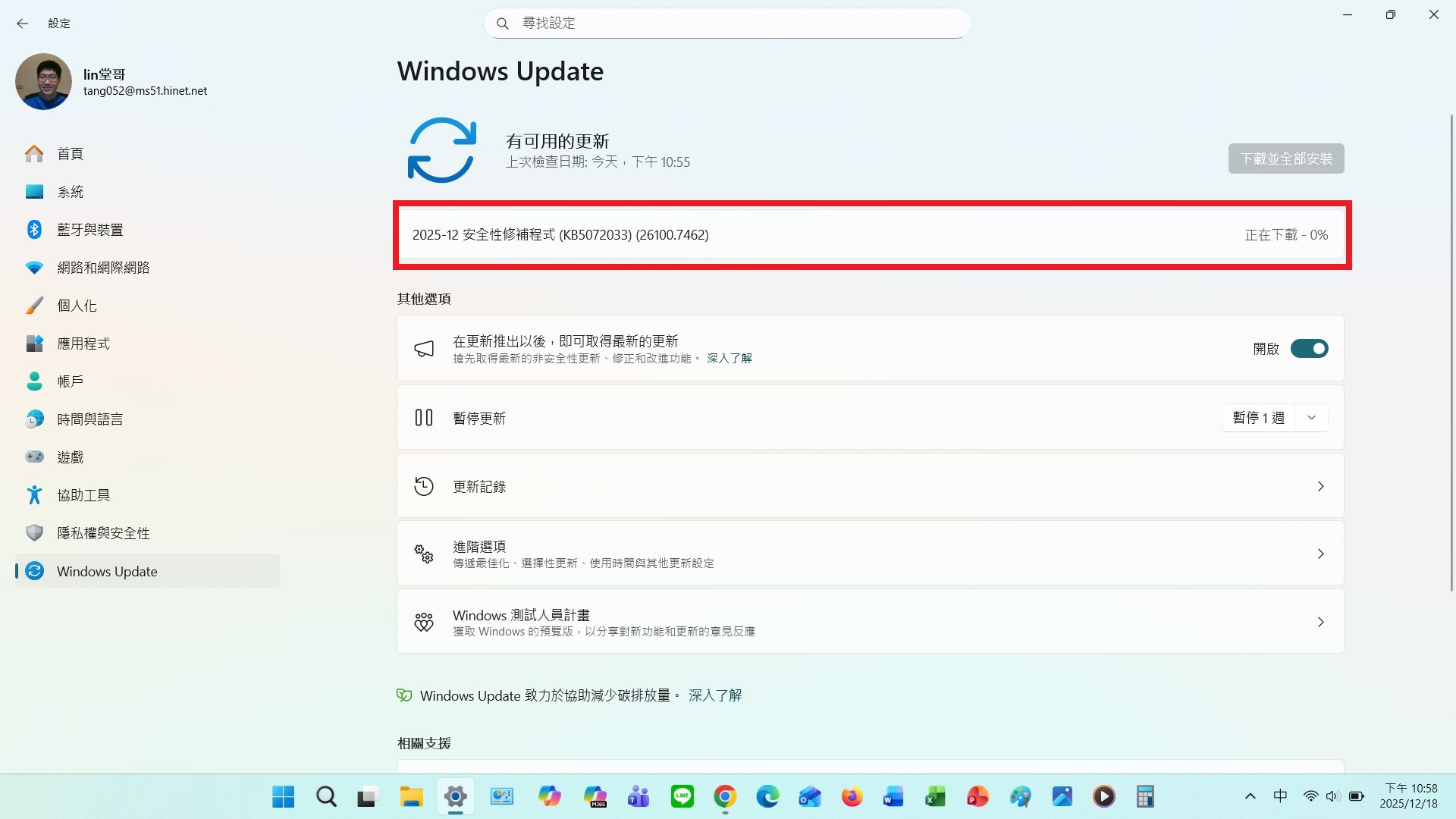The height and width of the screenshot is (819, 1456).
Task: Turn off the get latest updates toggle
Action: coord(1309,349)
